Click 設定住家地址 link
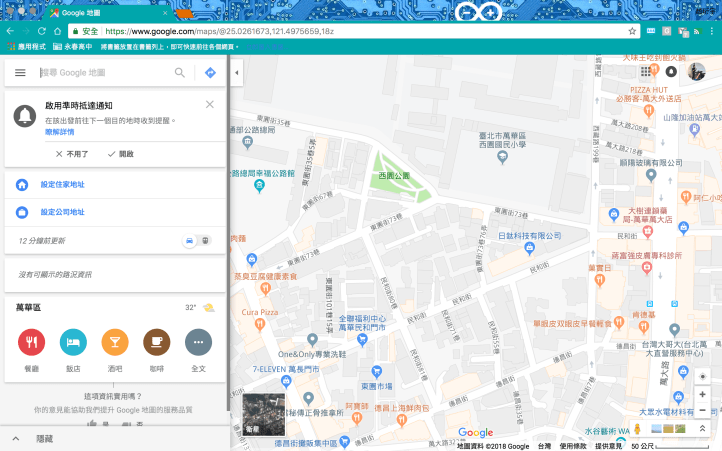722x451 pixels. pos(63,184)
